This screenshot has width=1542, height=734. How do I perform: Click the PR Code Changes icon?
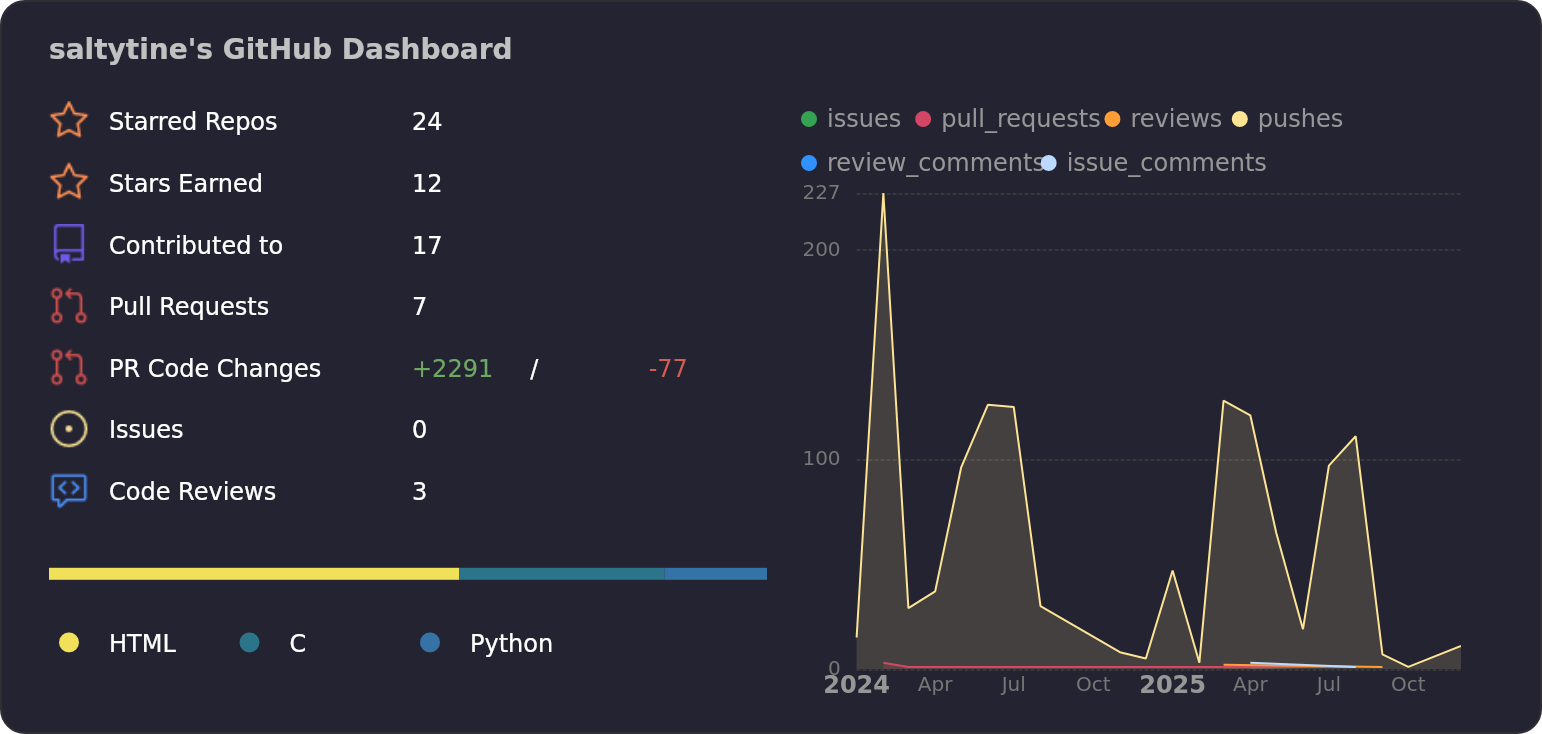pos(68,368)
